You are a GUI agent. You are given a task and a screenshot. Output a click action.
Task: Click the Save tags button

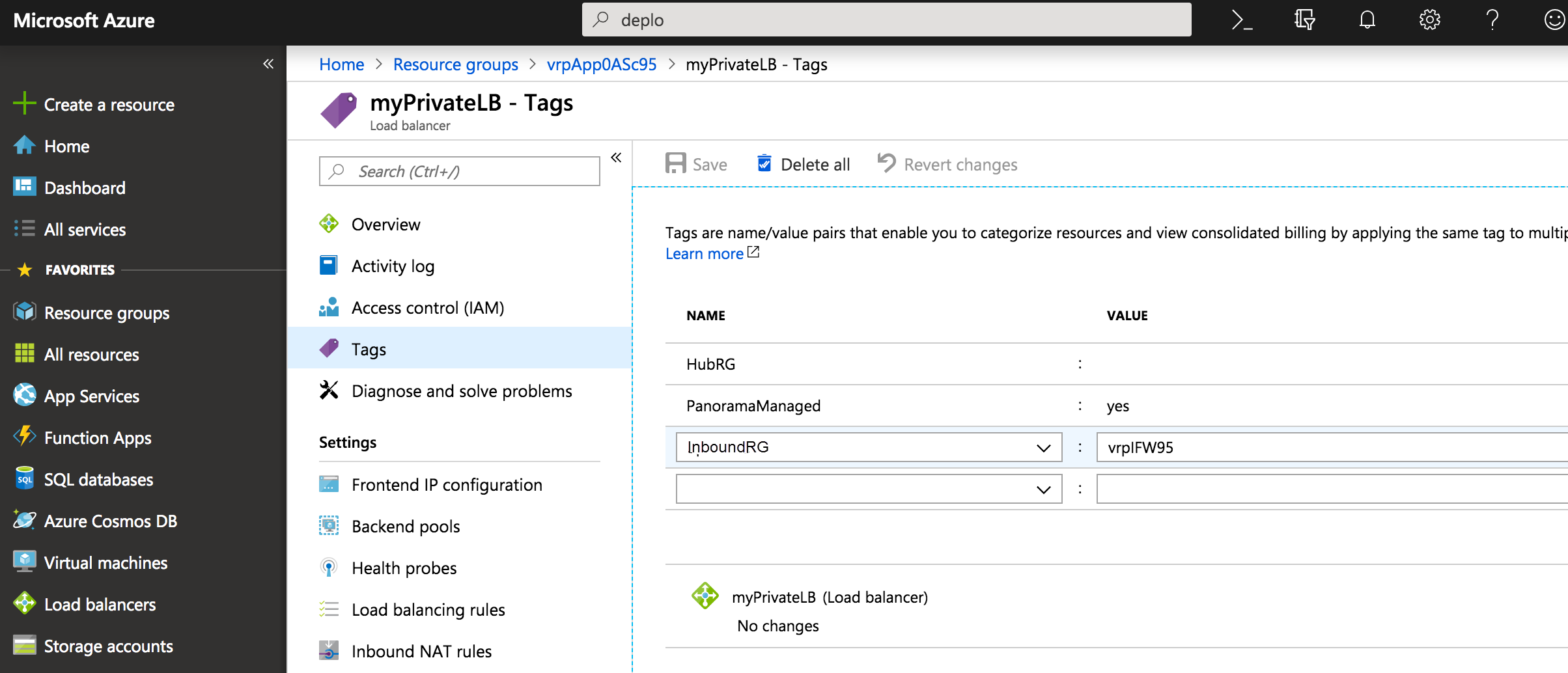696,164
